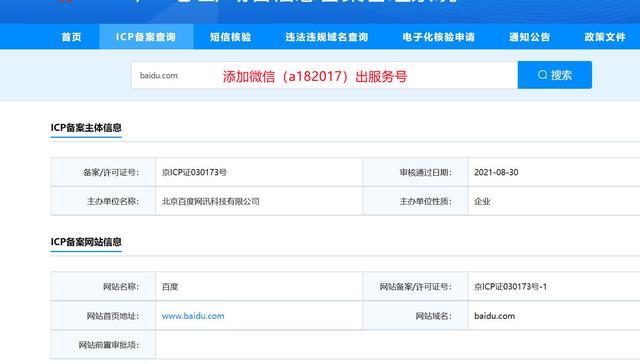The width and height of the screenshot is (640, 364).
Task: Go to 违法违规域名查询 tab
Action: tap(327, 37)
